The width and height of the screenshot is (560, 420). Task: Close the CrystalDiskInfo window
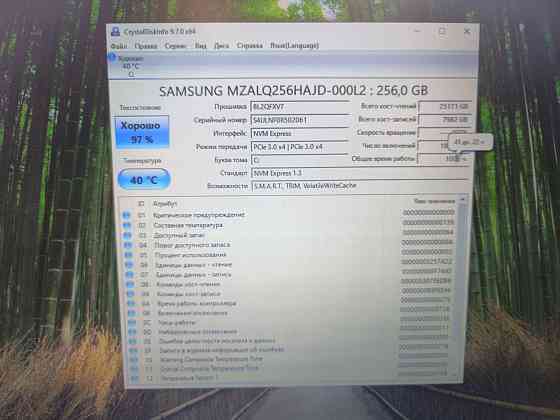467,31
